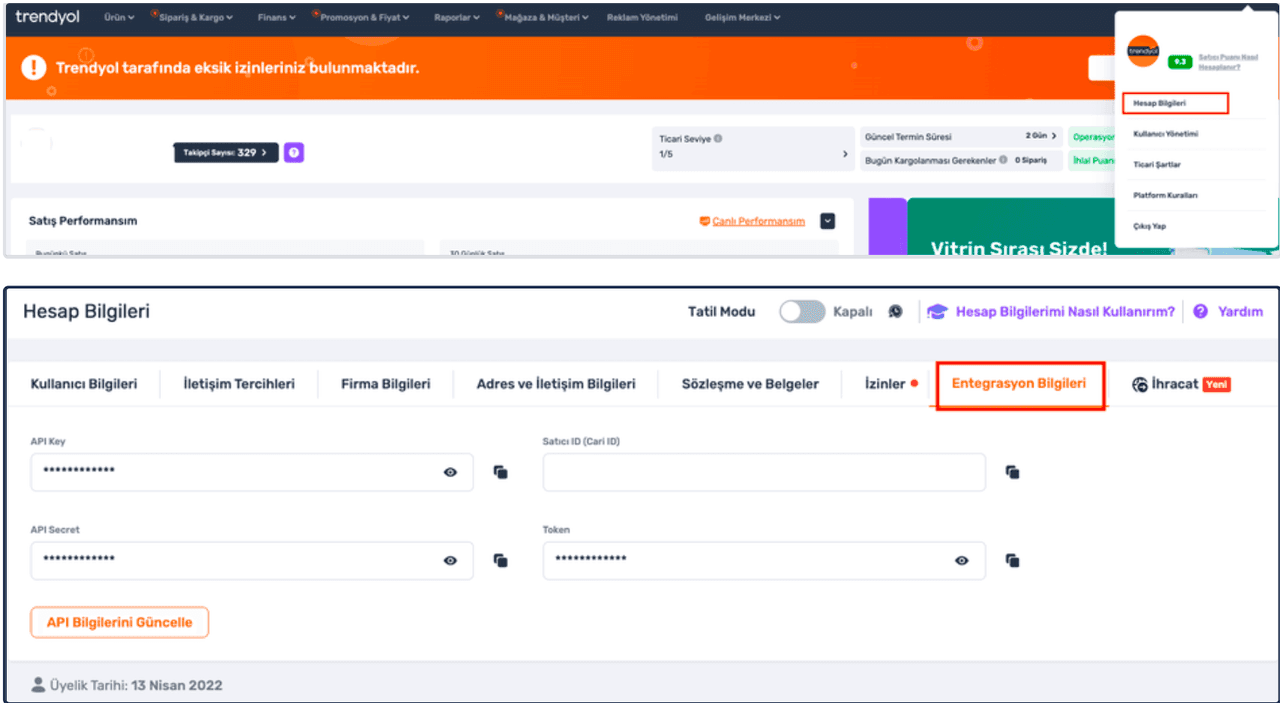Screen dimensions: 1280x703
Task: Click the purple question mark Yardım icon
Action: pos(1200,312)
